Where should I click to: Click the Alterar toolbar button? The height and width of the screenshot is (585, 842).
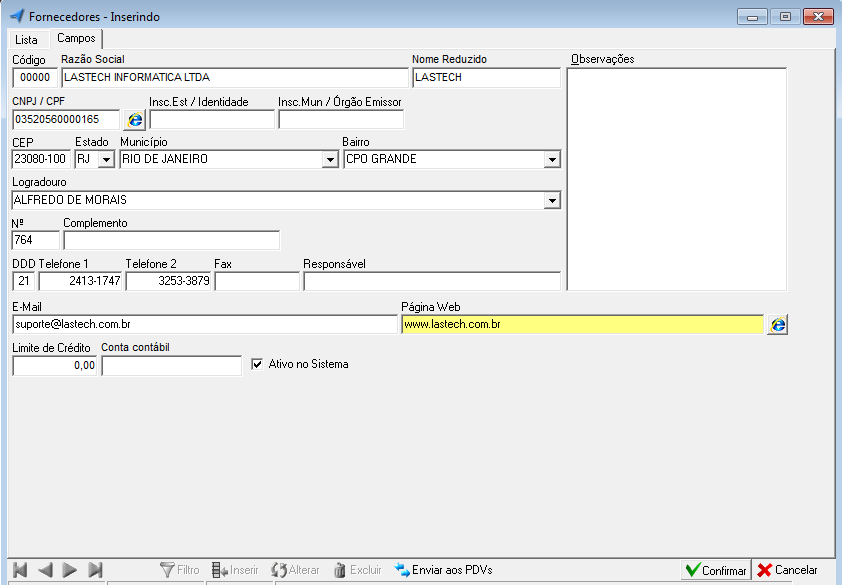coord(295,570)
